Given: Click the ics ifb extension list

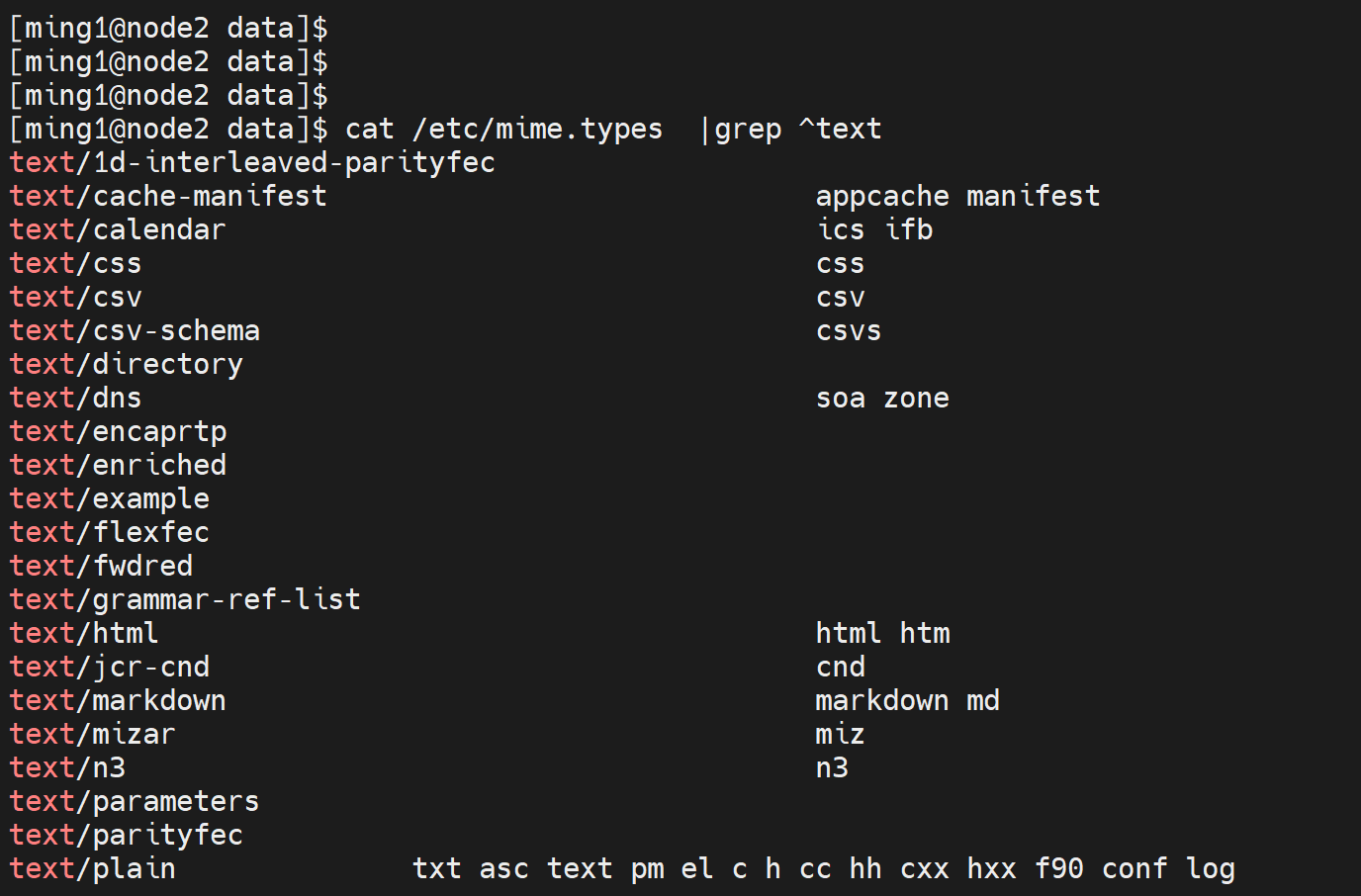Looking at the screenshot, I should tap(874, 230).
